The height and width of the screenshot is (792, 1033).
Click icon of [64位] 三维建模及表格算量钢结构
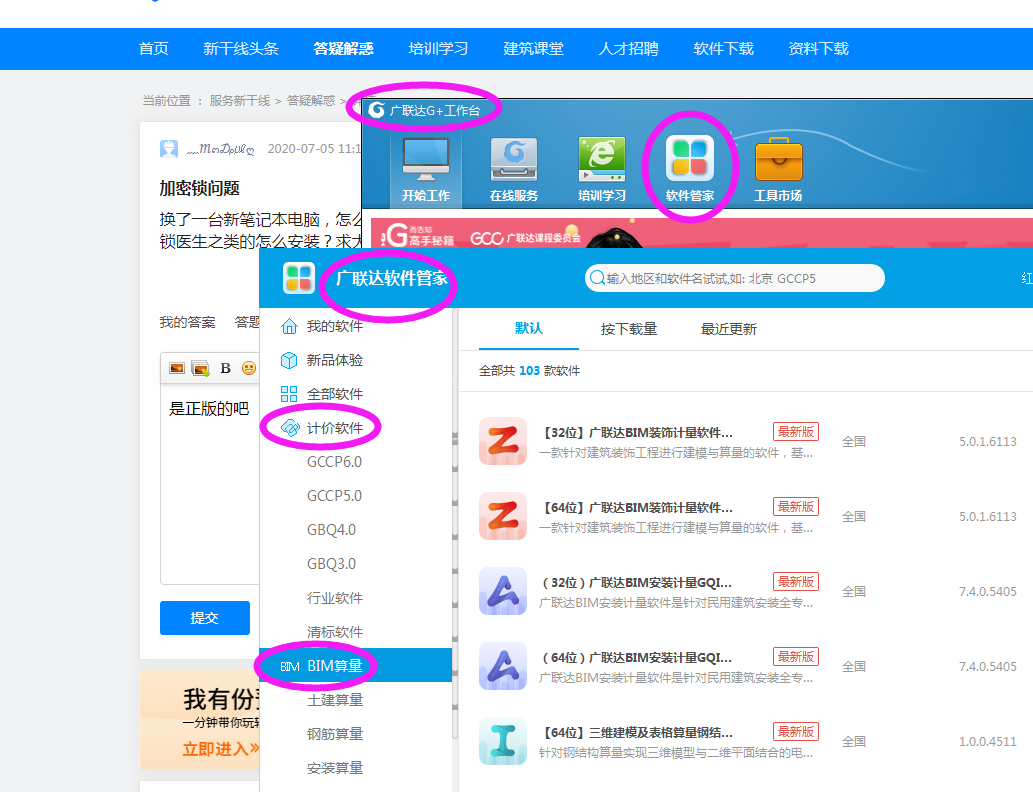pos(503,741)
